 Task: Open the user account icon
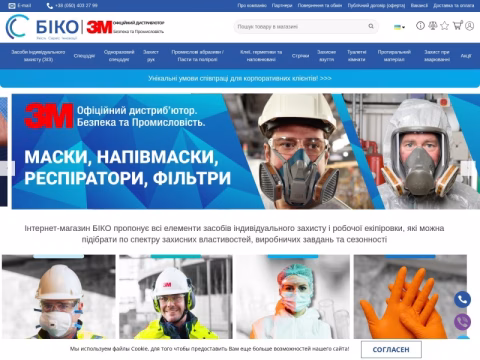(x=470, y=26)
